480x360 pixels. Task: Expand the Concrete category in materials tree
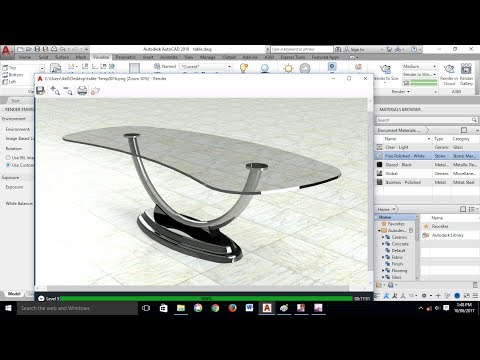click(383, 244)
